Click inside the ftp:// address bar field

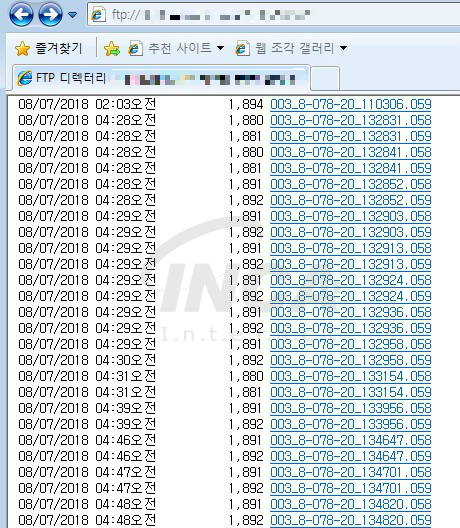273,15
